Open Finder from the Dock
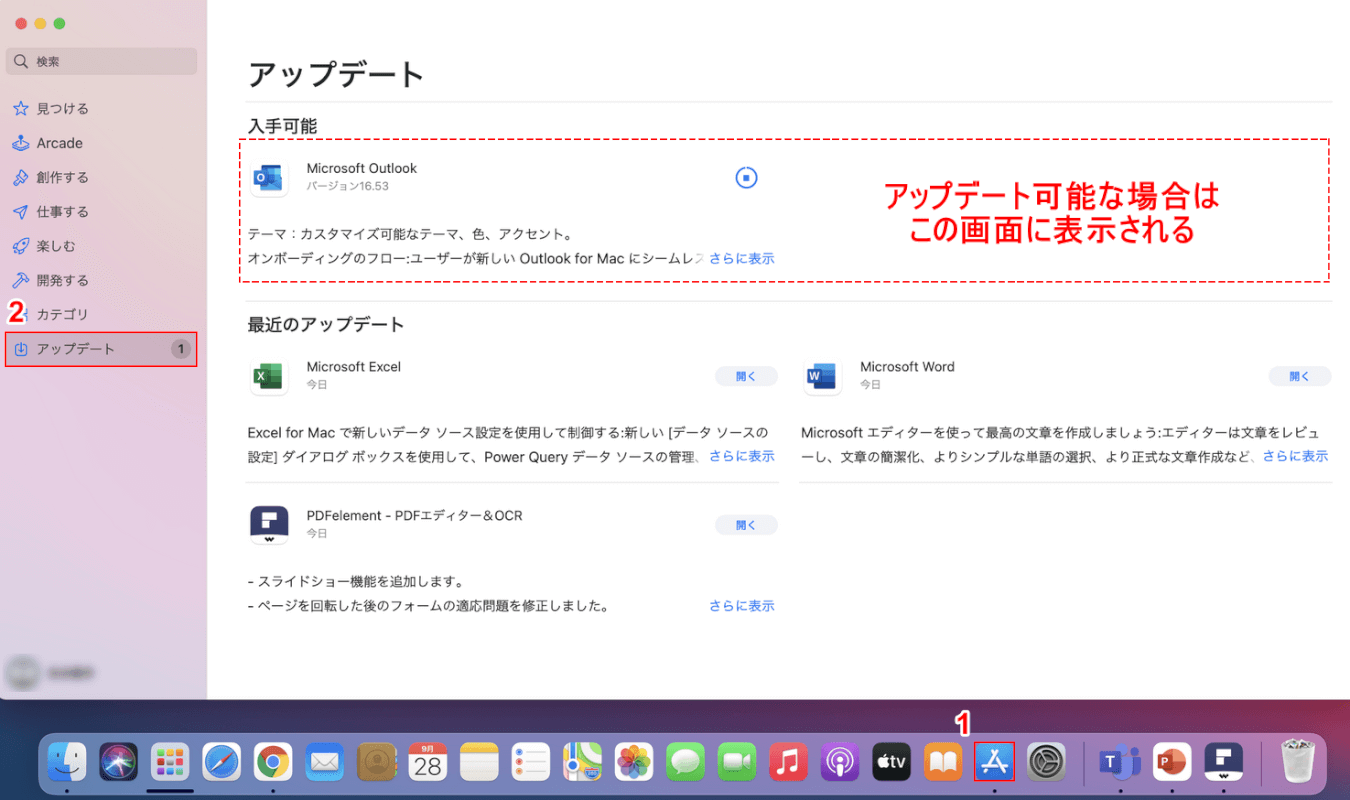1350x800 pixels. 68,762
